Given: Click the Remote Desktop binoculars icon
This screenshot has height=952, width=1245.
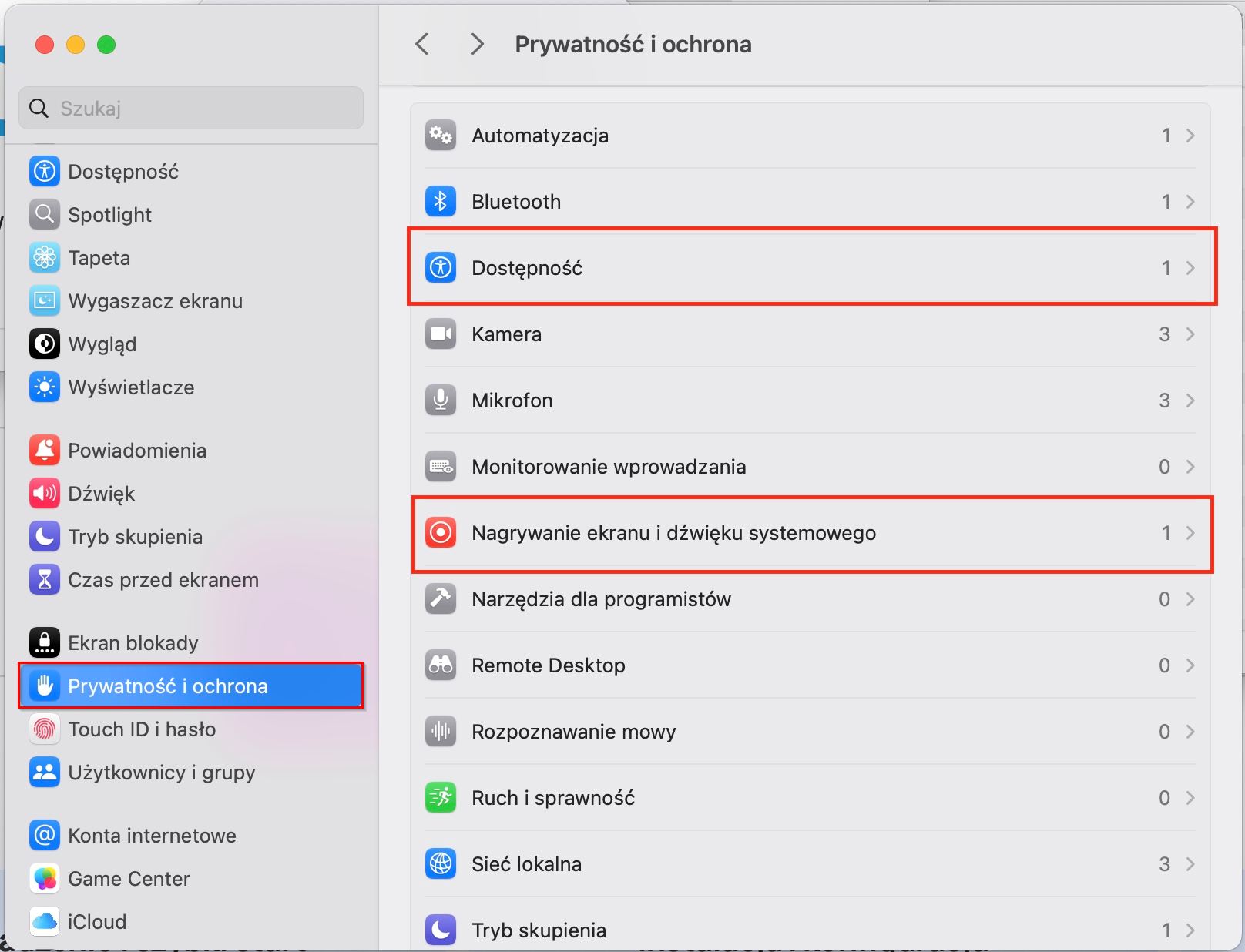Looking at the screenshot, I should [441, 665].
